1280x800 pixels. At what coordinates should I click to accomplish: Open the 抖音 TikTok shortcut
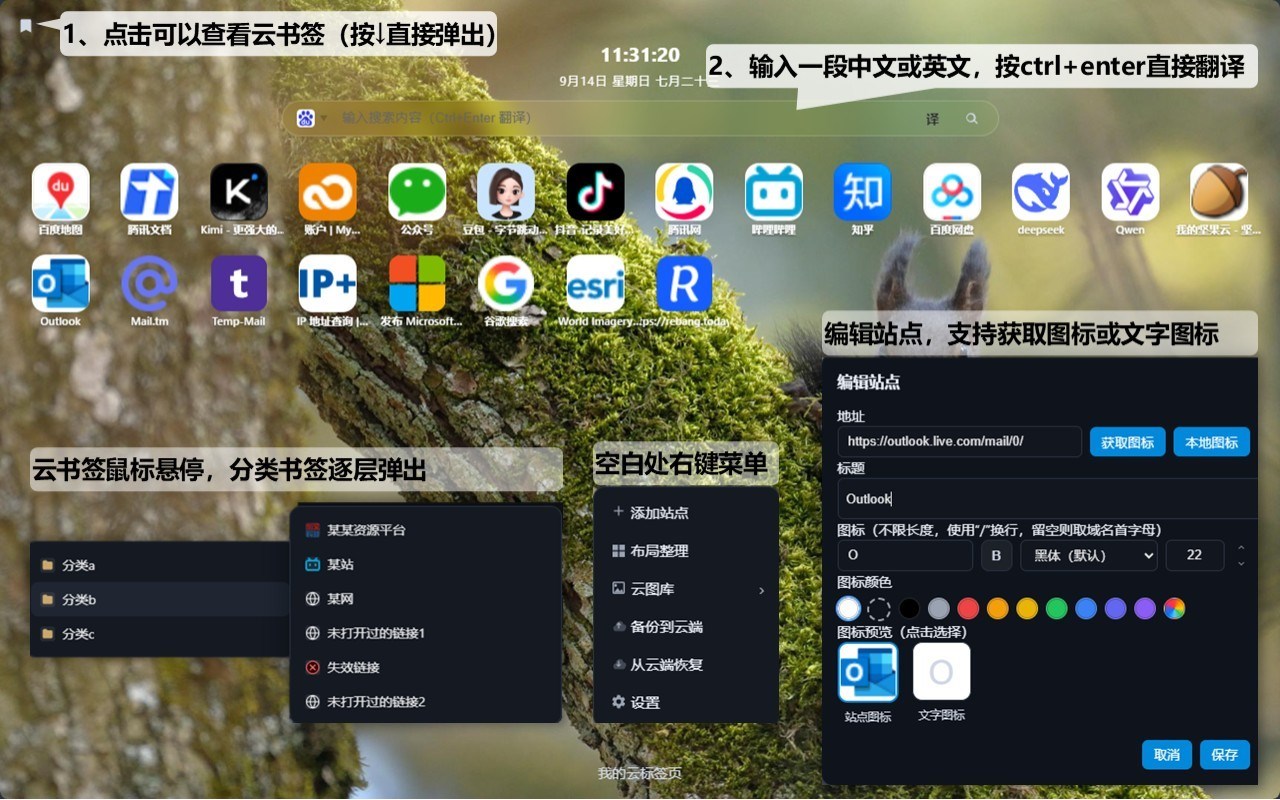coord(595,192)
